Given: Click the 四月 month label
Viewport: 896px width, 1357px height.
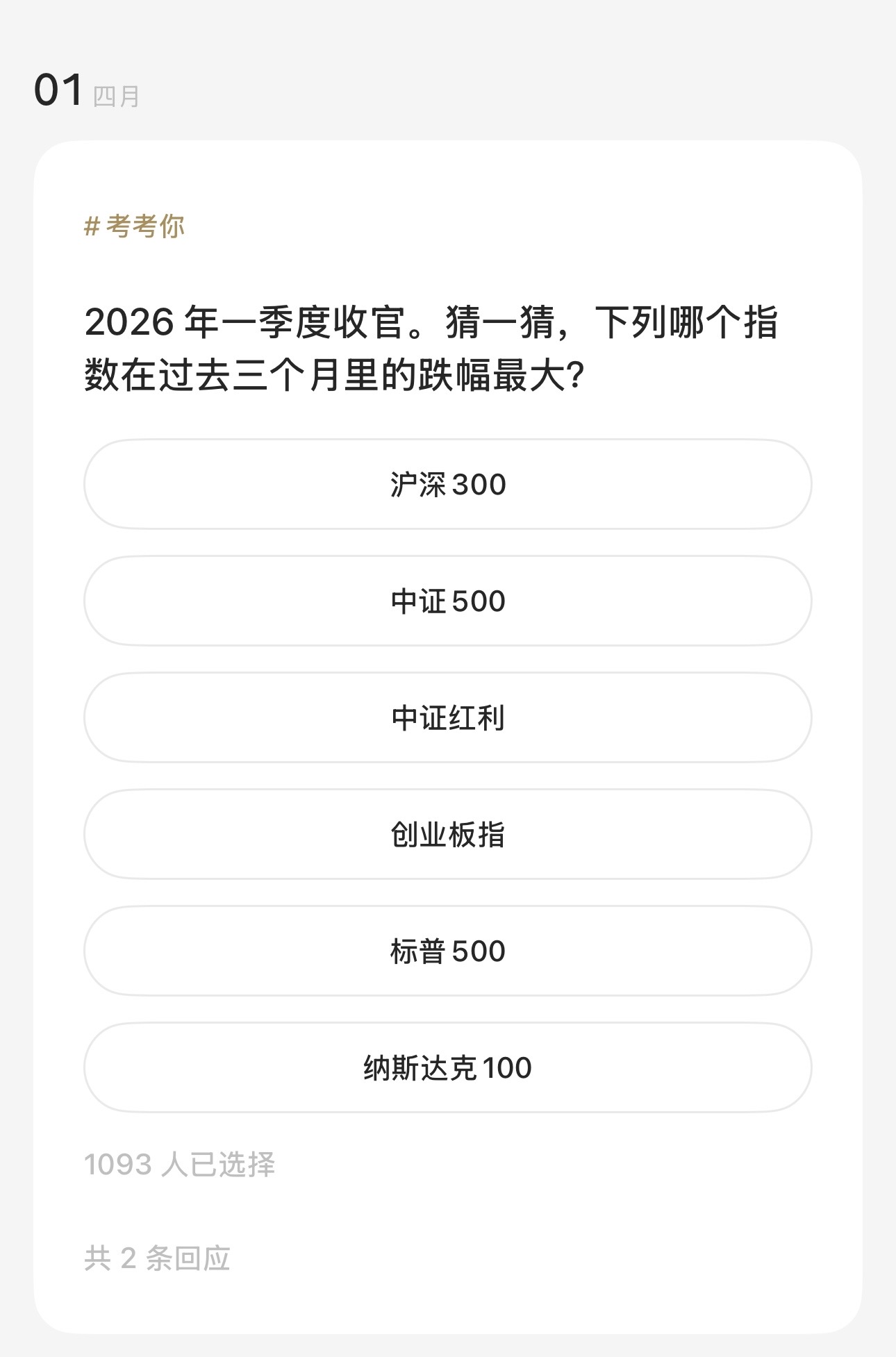Looking at the screenshot, I should click(116, 96).
